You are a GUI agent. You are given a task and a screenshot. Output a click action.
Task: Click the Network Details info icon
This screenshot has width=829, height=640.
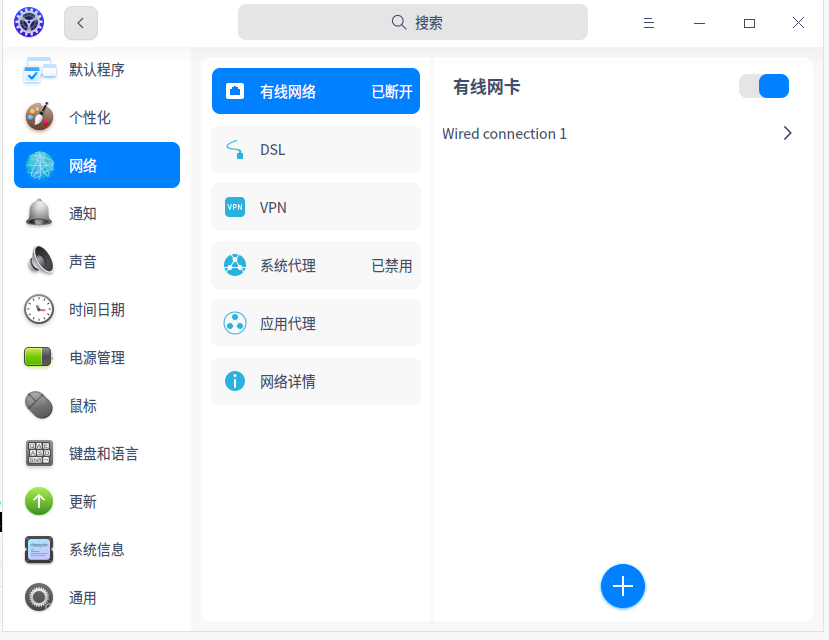pos(235,381)
